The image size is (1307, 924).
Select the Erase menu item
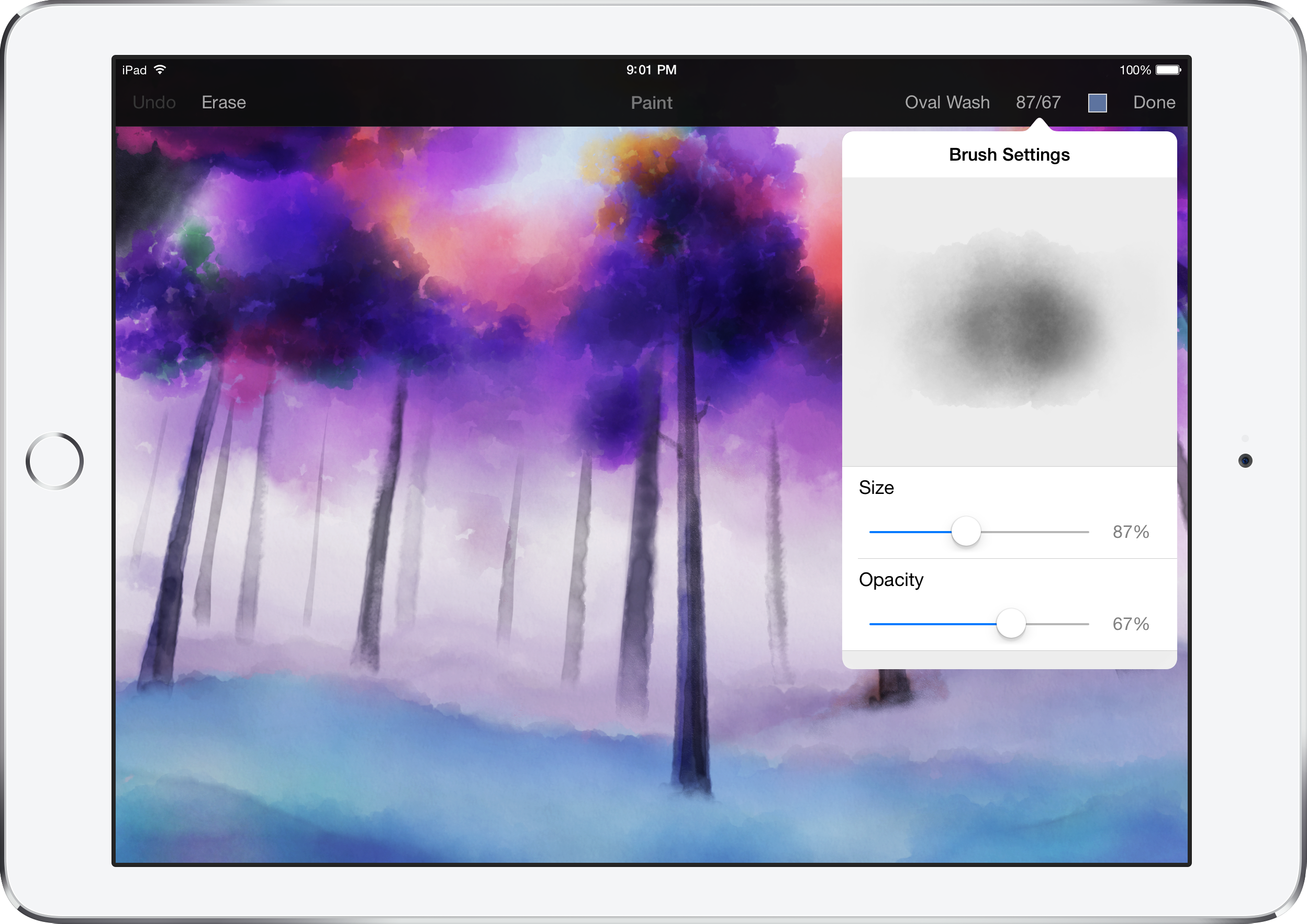(x=223, y=103)
